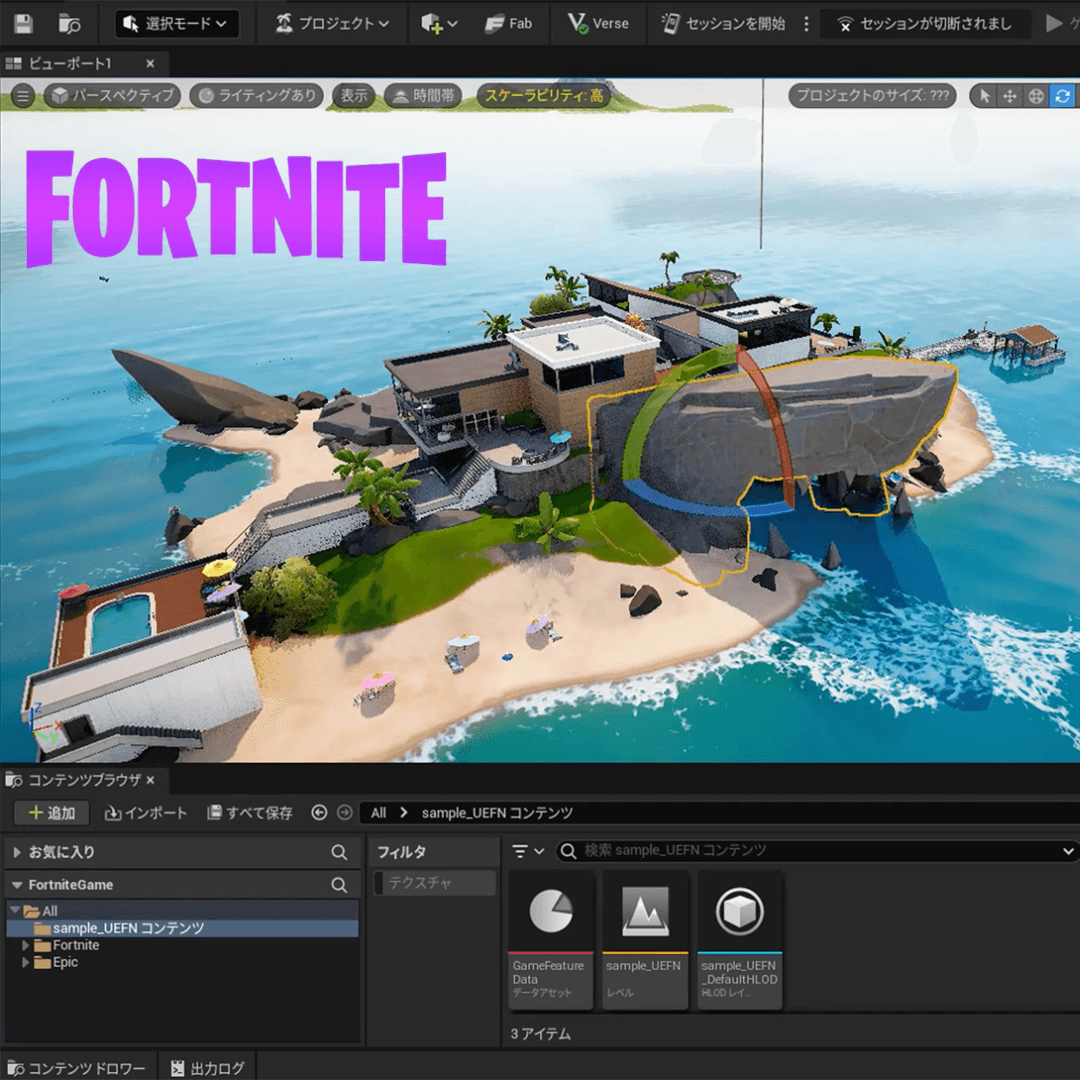Select the translate gizmo tool icon
Image resolution: width=1080 pixels, height=1080 pixels.
(x=1010, y=96)
